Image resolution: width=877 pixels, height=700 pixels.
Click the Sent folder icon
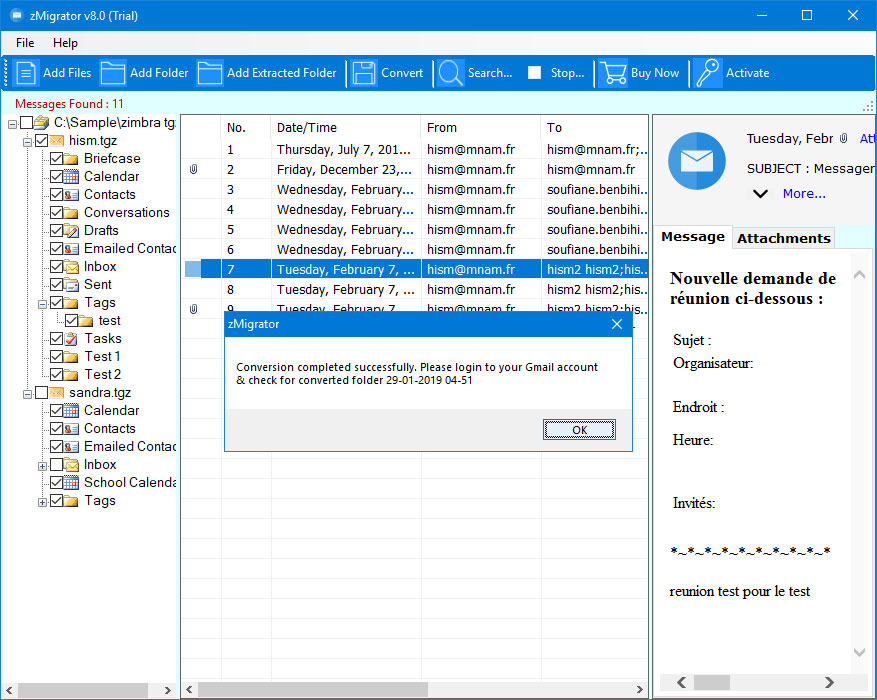[x=71, y=285]
